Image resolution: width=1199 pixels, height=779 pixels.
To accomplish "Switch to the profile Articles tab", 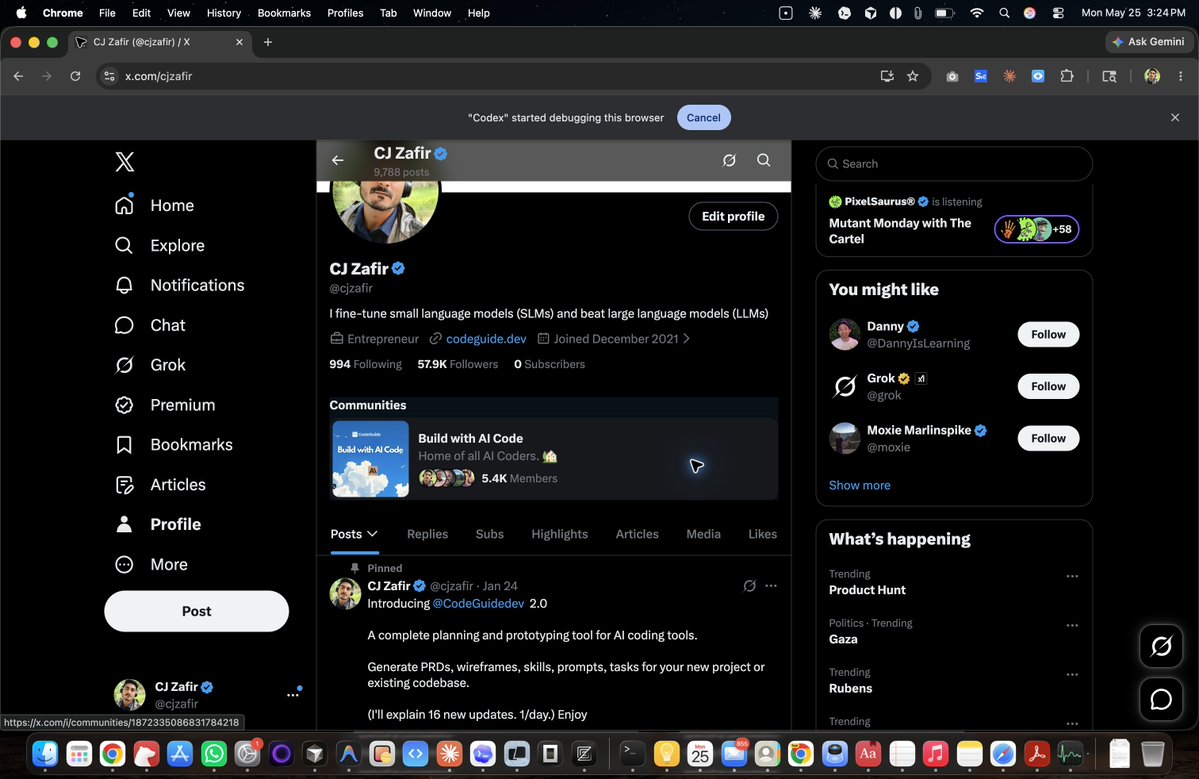I will pyautogui.click(x=637, y=534).
